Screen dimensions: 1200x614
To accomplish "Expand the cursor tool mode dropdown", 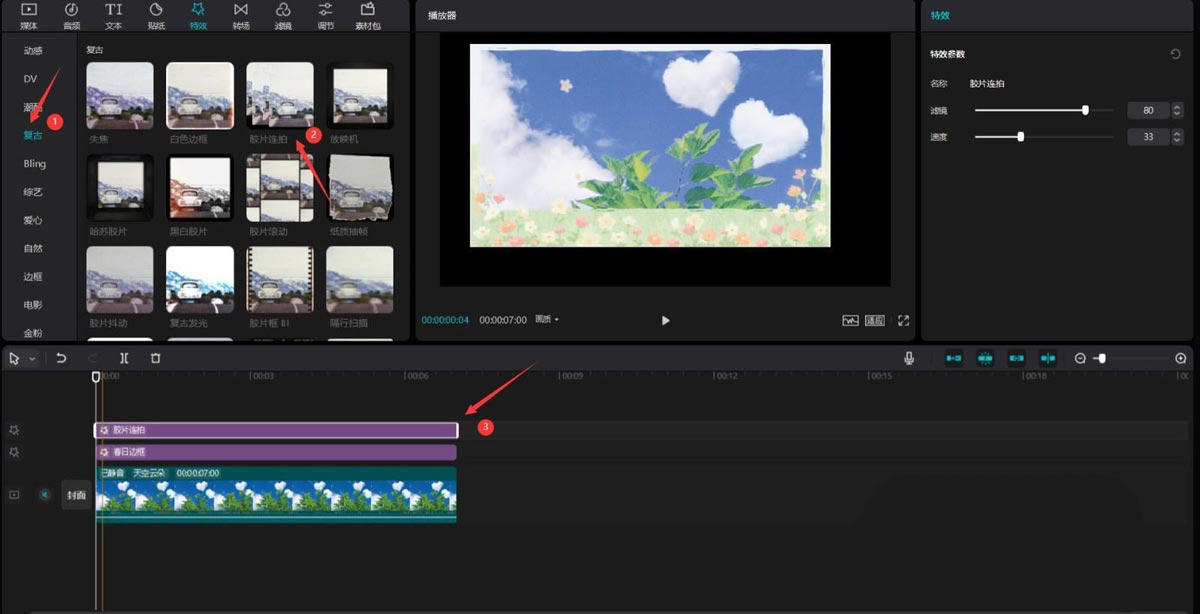I will (x=32, y=358).
